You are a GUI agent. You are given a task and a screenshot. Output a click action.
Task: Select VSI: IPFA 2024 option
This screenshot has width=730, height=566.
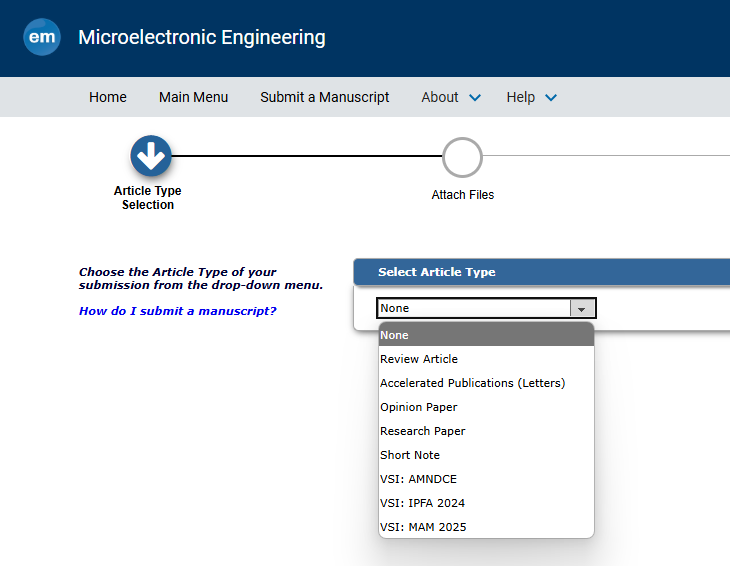pos(422,503)
